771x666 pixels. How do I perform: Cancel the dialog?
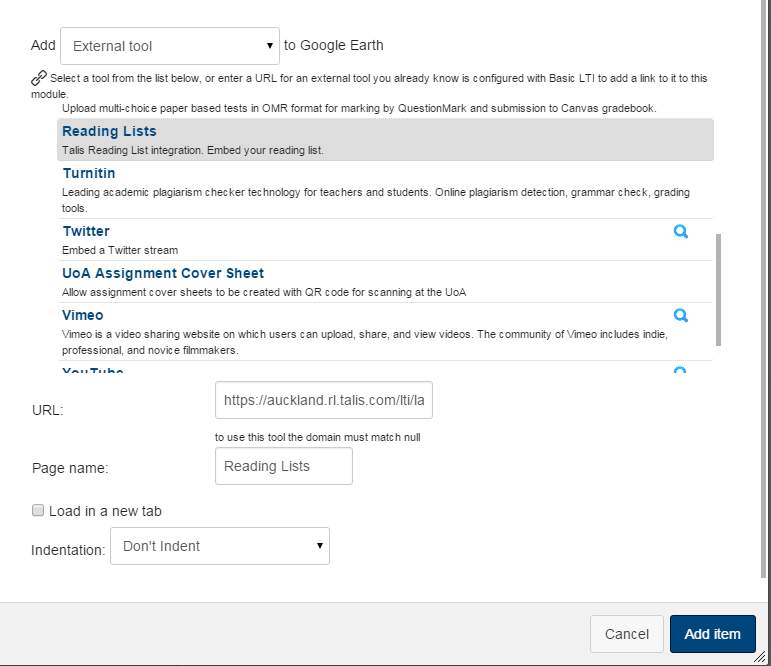[x=627, y=634]
